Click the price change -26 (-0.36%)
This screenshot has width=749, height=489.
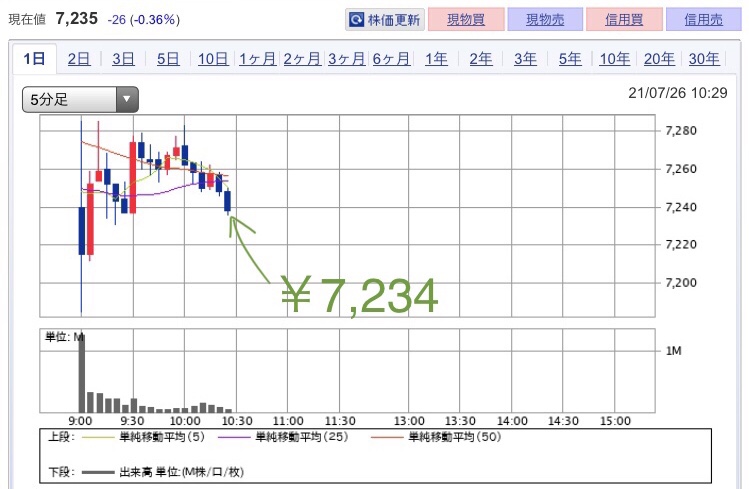(144, 20)
